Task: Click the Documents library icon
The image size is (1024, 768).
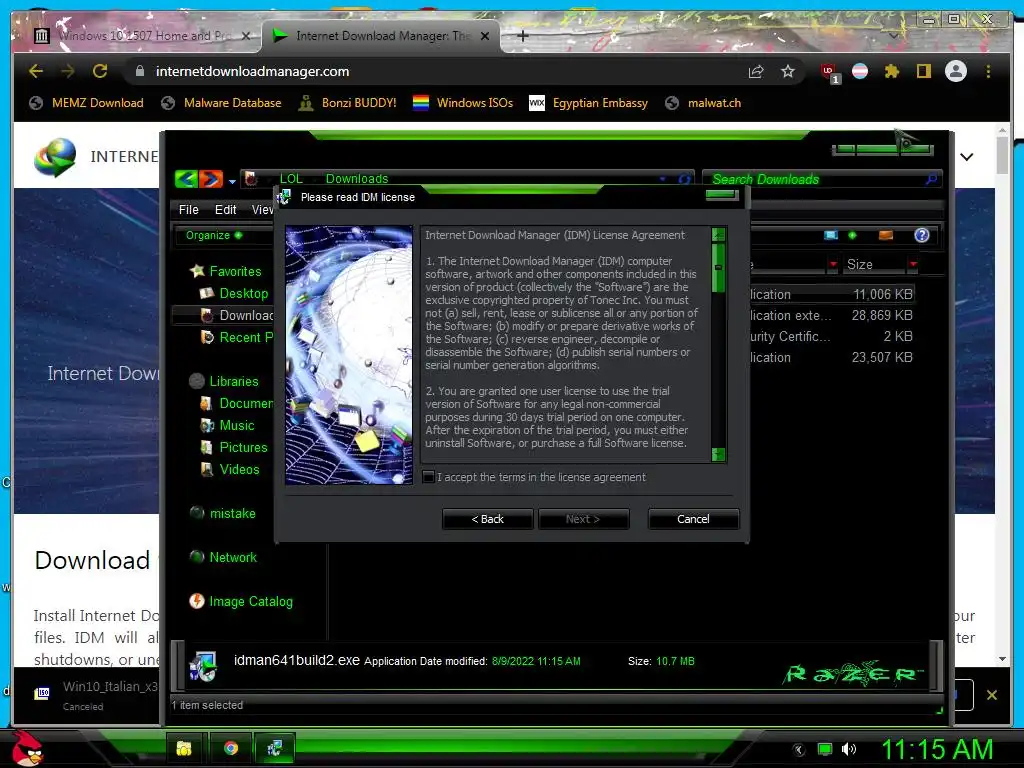Action: pos(206,404)
